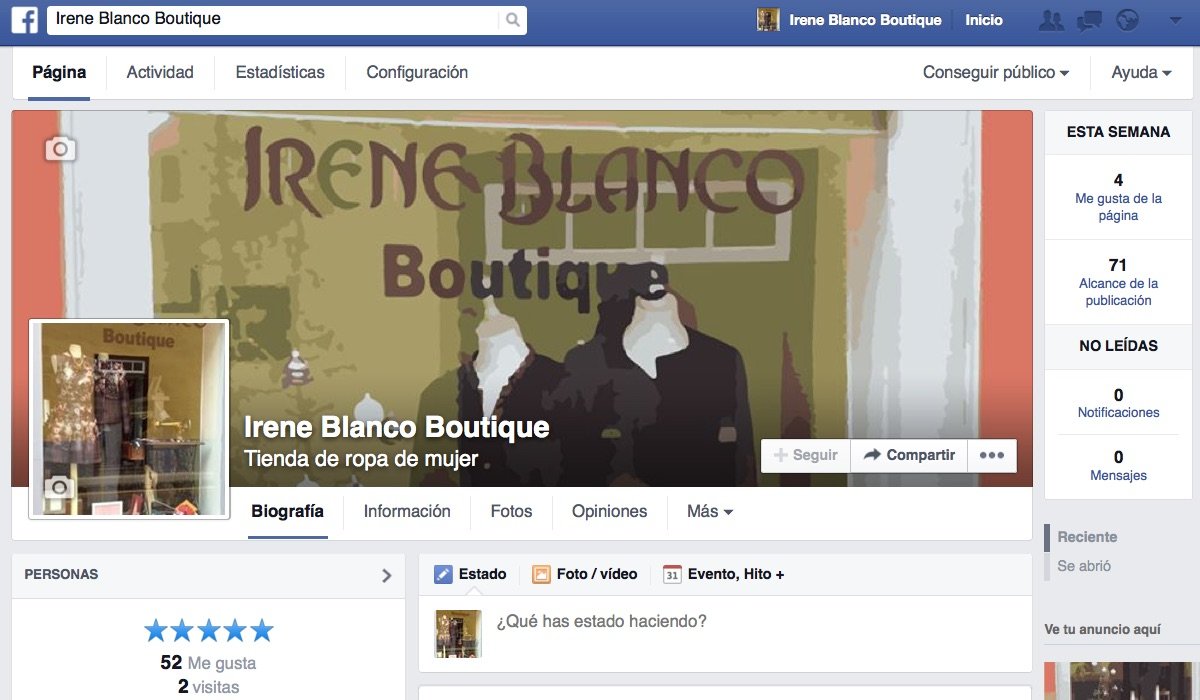This screenshot has height=700, width=1200.
Task: Expand the Conseguir público dropdown
Action: tap(995, 72)
